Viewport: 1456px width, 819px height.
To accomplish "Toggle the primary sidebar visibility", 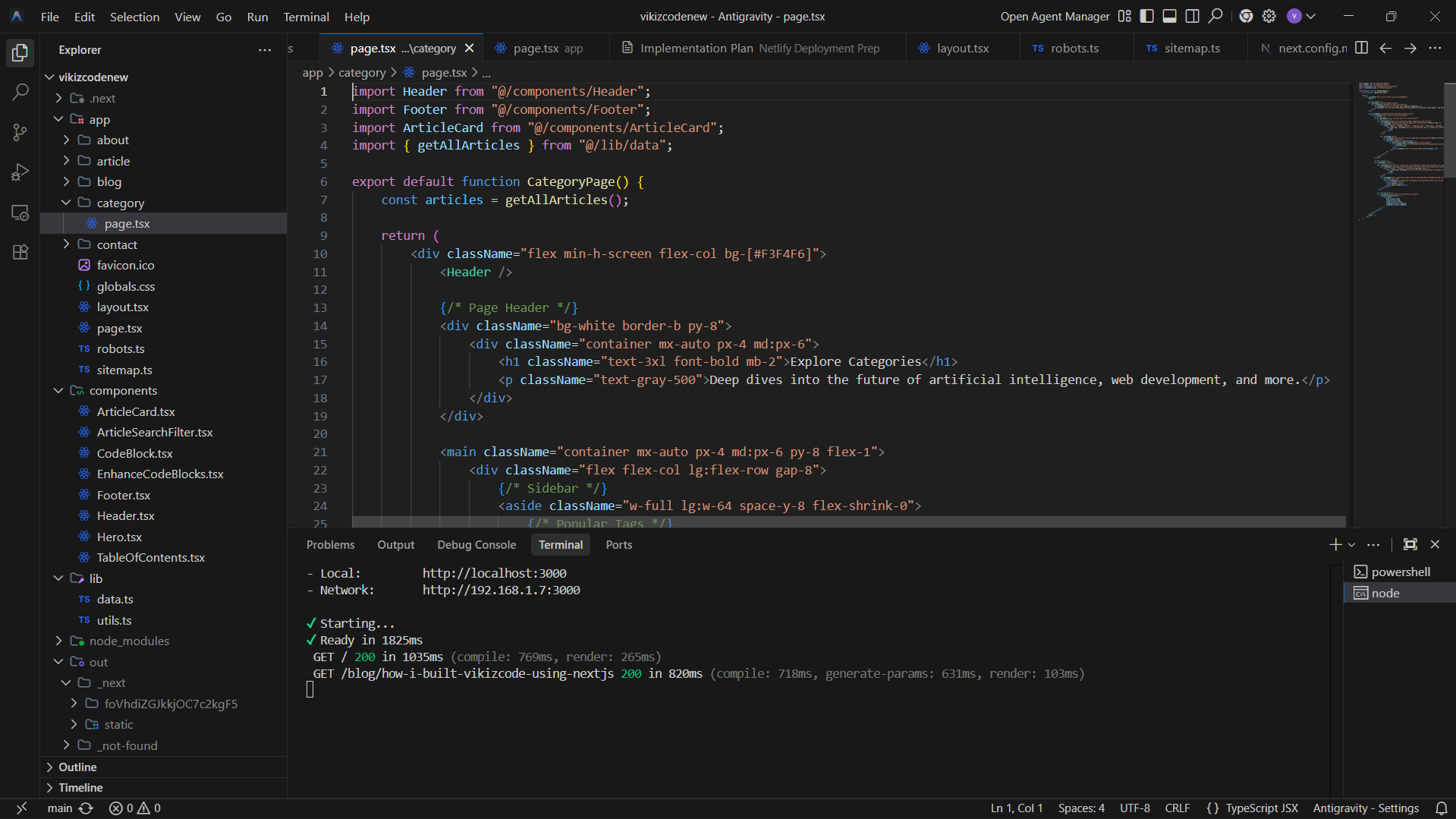I will click(x=1146, y=15).
